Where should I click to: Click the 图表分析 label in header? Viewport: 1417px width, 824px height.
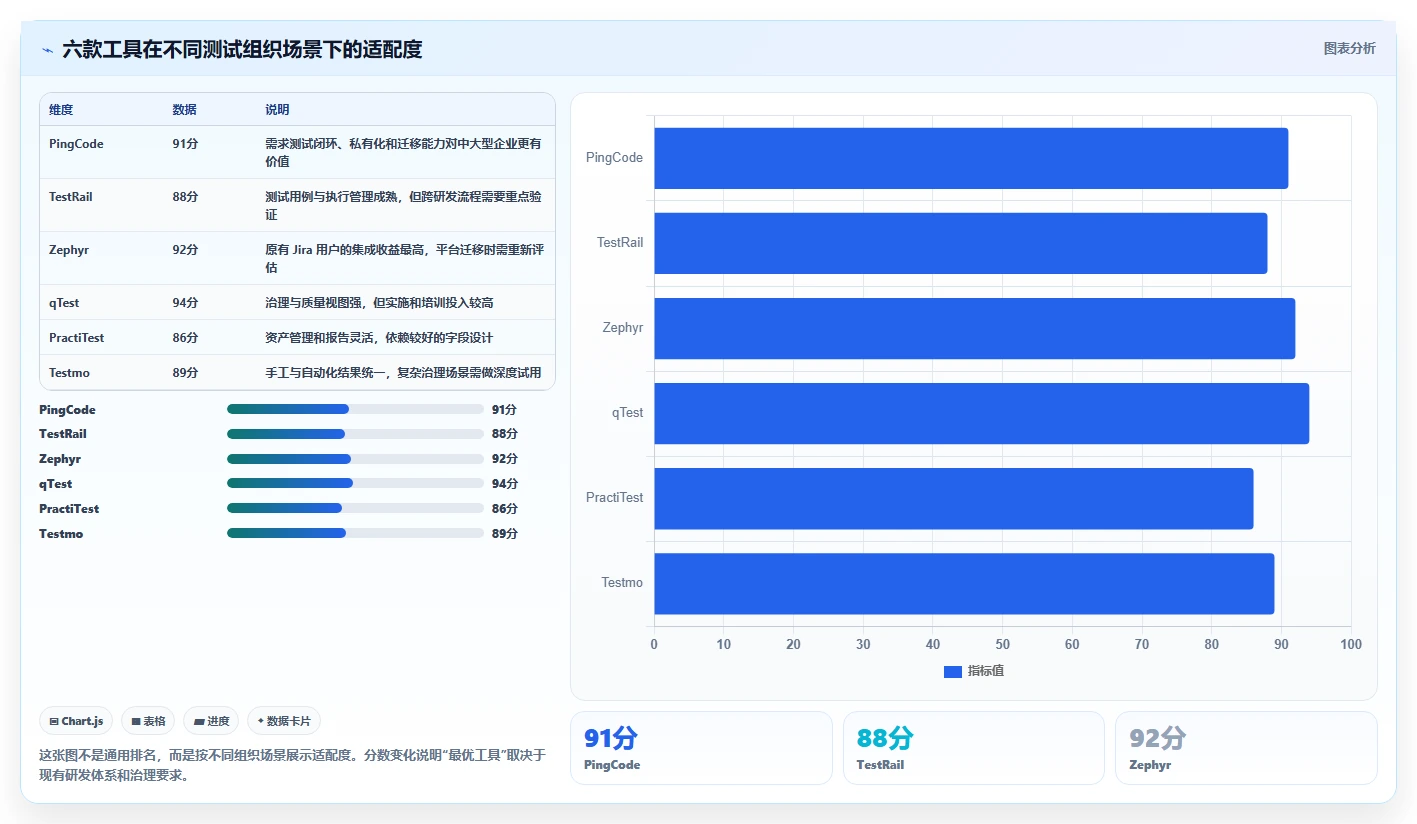(1349, 48)
